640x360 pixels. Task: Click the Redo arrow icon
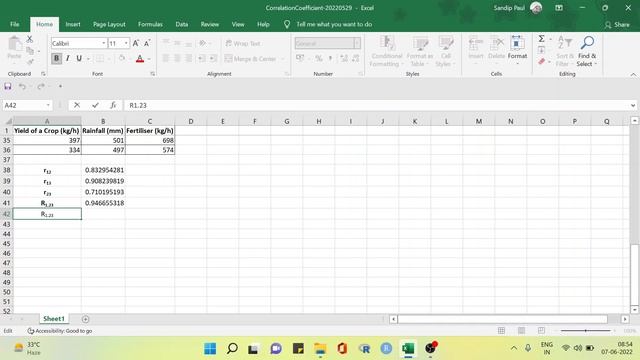point(41,86)
